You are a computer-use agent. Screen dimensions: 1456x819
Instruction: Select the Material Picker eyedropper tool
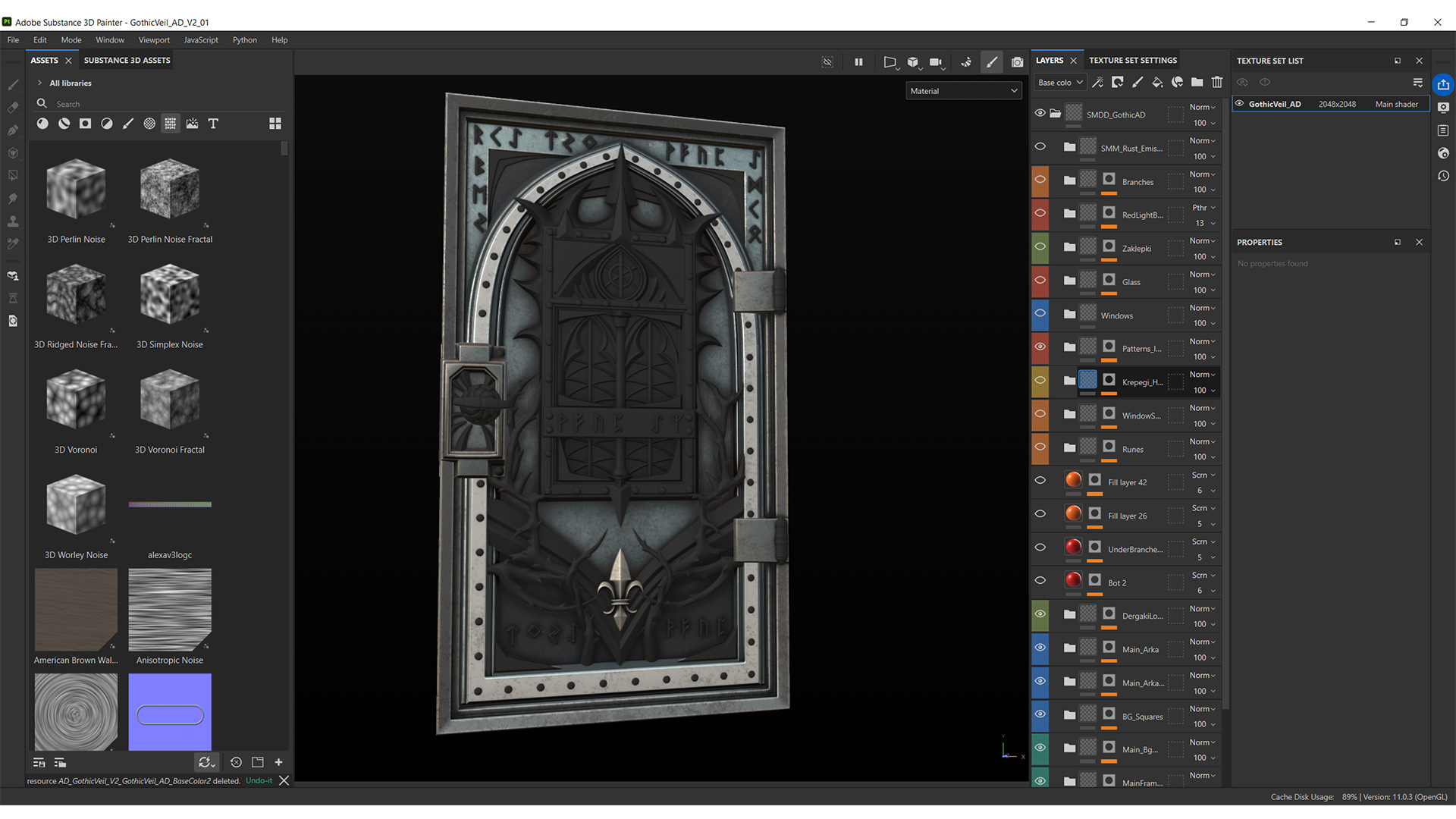13,243
